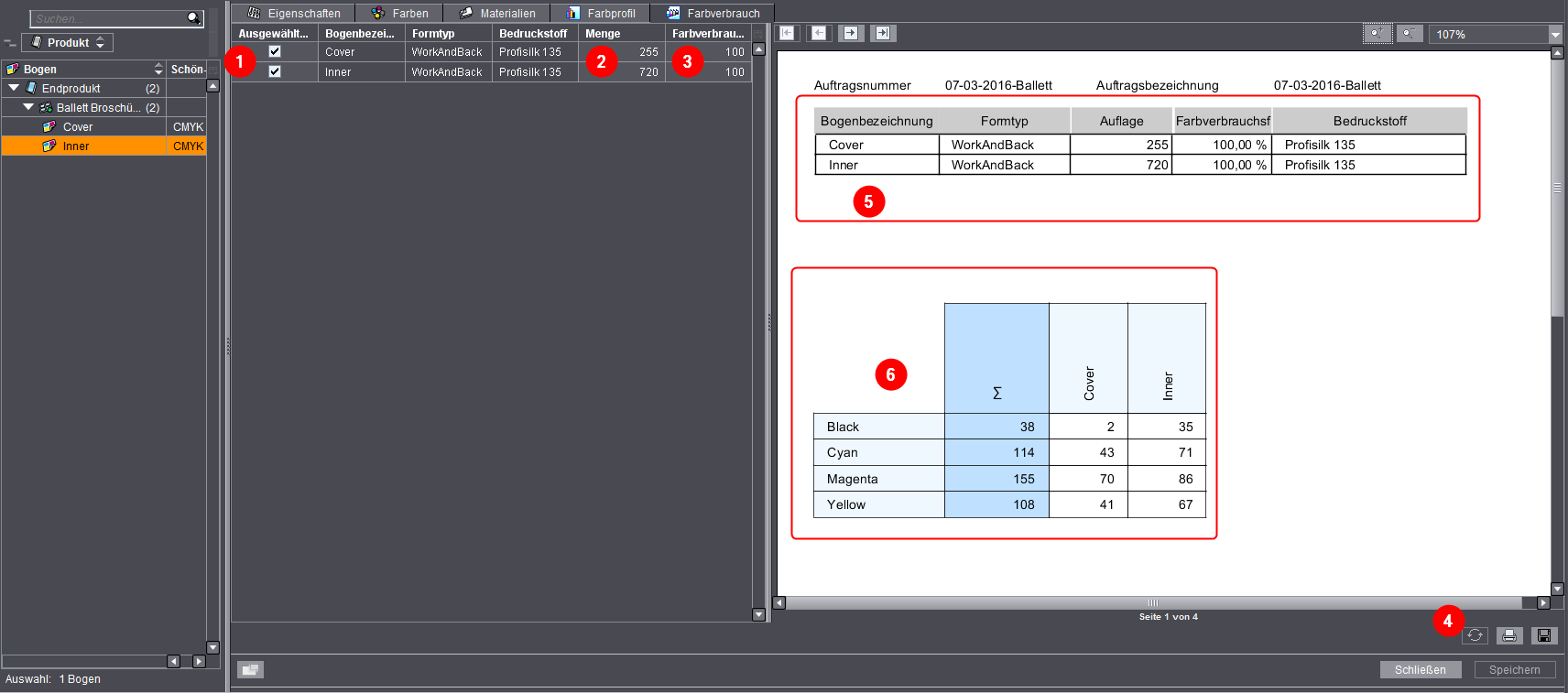The width and height of the screenshot is (1568, 693).
Task: Zoom in on the report preview
Action: pyautogui.click(x=1377, y=34)
